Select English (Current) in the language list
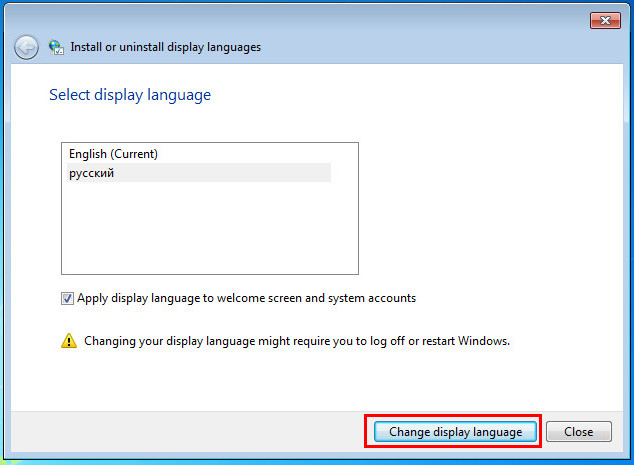The height and width of the screenshot is (465, 634). pyautogui.click(x=199, y=154)
